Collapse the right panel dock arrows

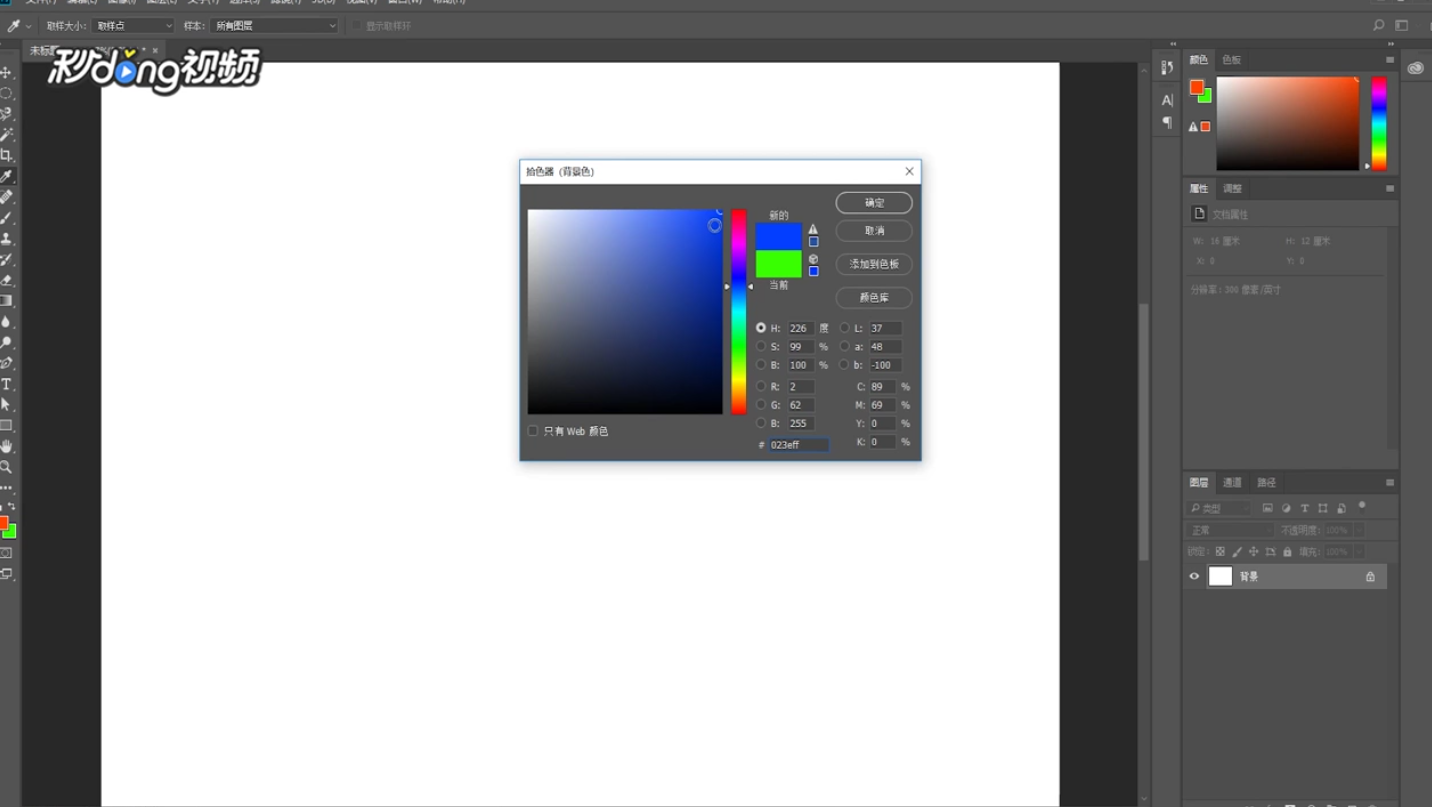coord(1391,44)
